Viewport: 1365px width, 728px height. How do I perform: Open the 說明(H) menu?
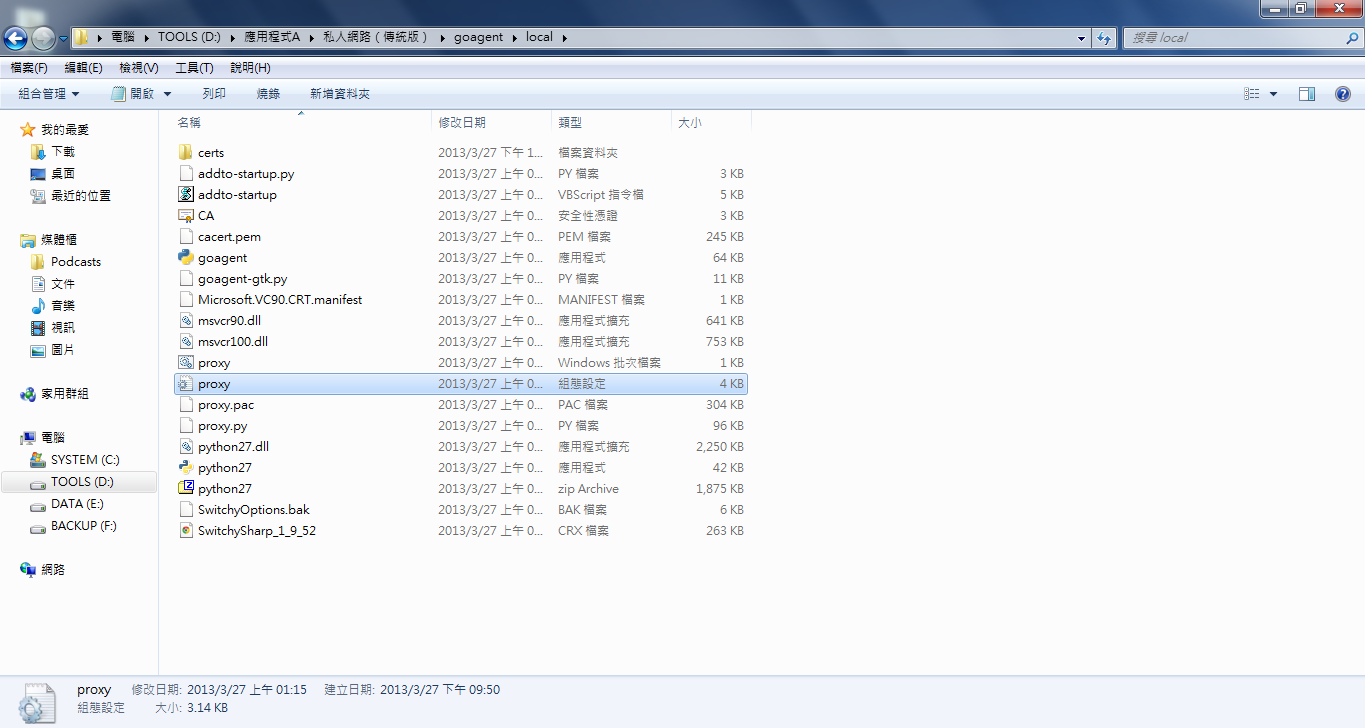coord(250,68)
